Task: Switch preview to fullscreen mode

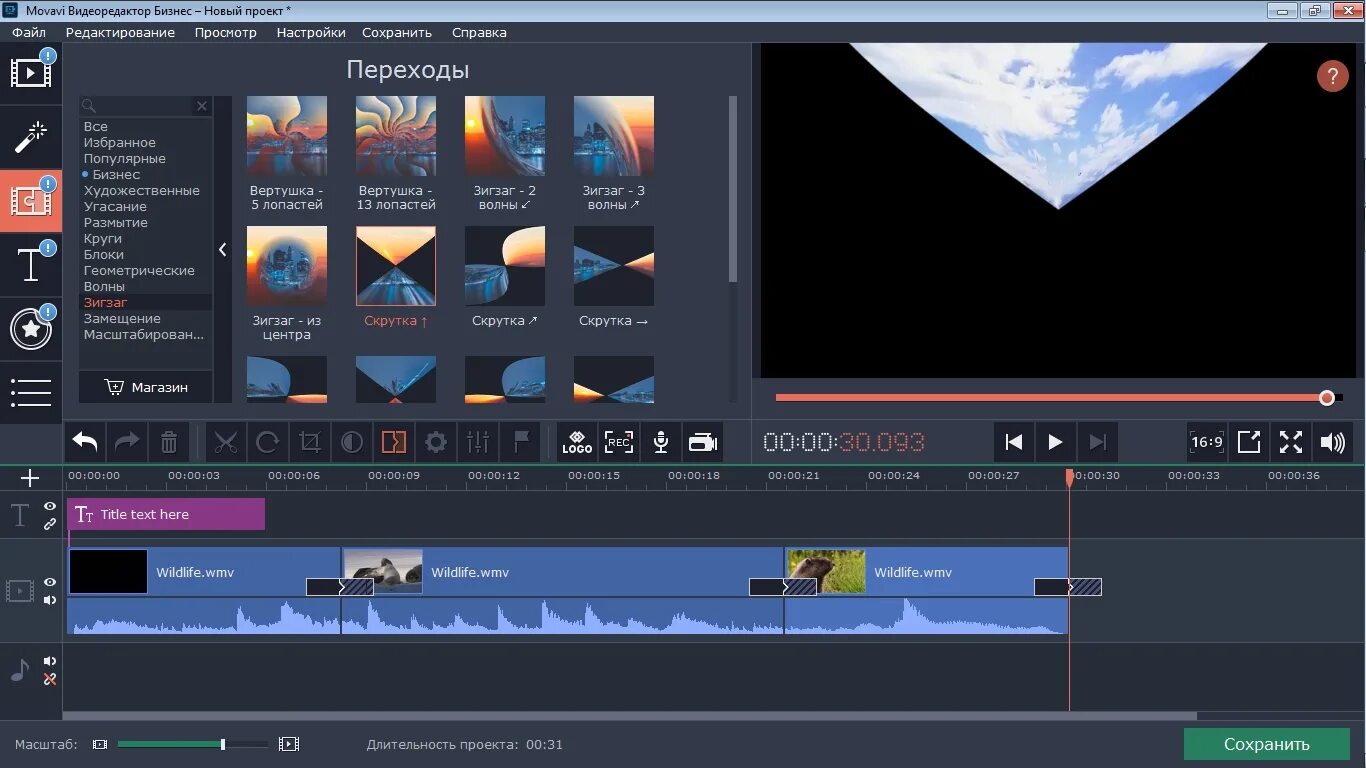Action: pyautogui.click(x=1291, y=442)
